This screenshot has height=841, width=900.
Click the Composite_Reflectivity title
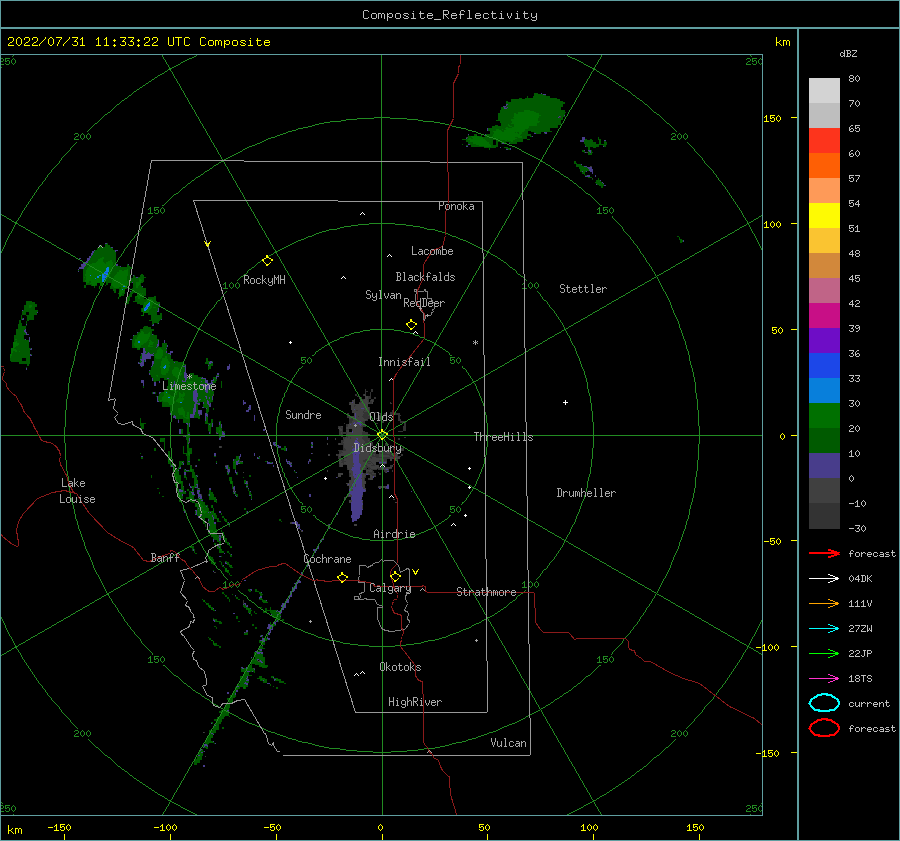point(450,15)
